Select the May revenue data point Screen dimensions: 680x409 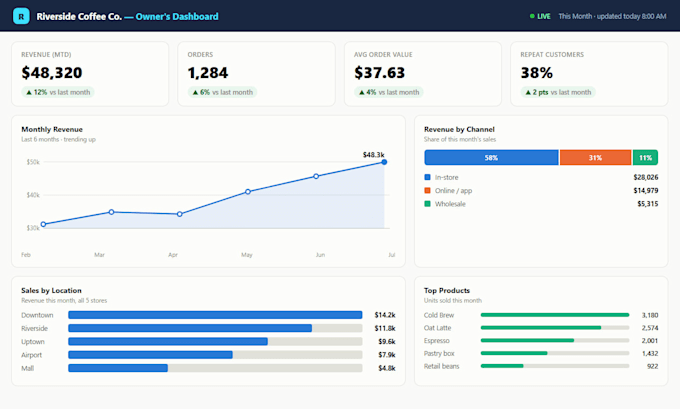click(x=248, y=191)
